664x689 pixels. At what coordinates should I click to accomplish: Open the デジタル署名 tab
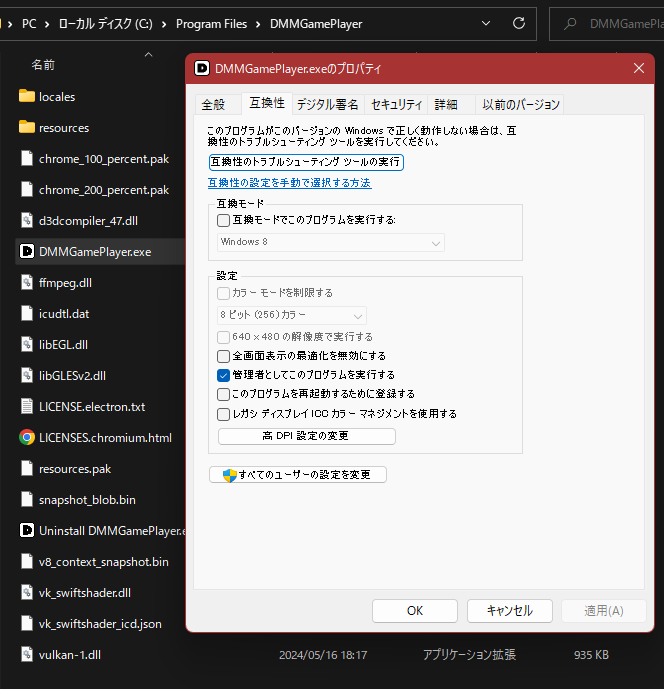click(327, 105)
